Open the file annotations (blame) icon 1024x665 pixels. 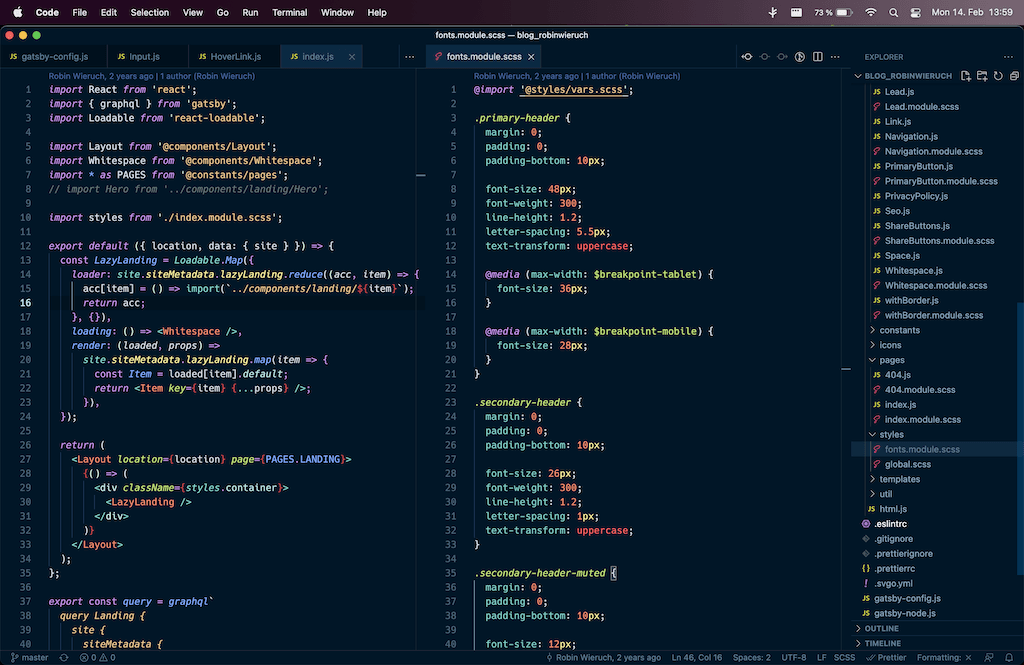point(800,57)
